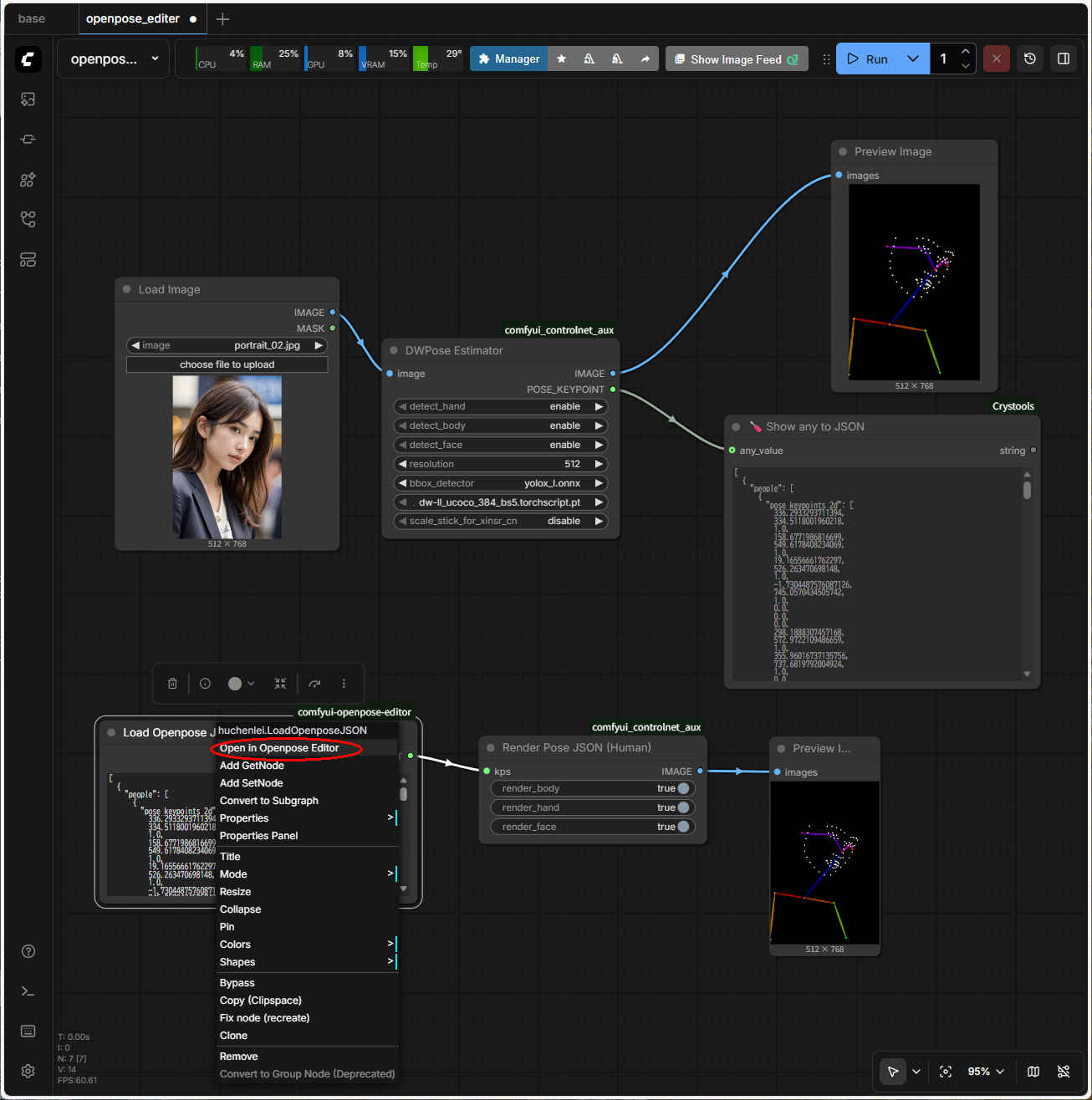Click the info icon in node toolbar
1092x1100 pixels.
[205, 683]
